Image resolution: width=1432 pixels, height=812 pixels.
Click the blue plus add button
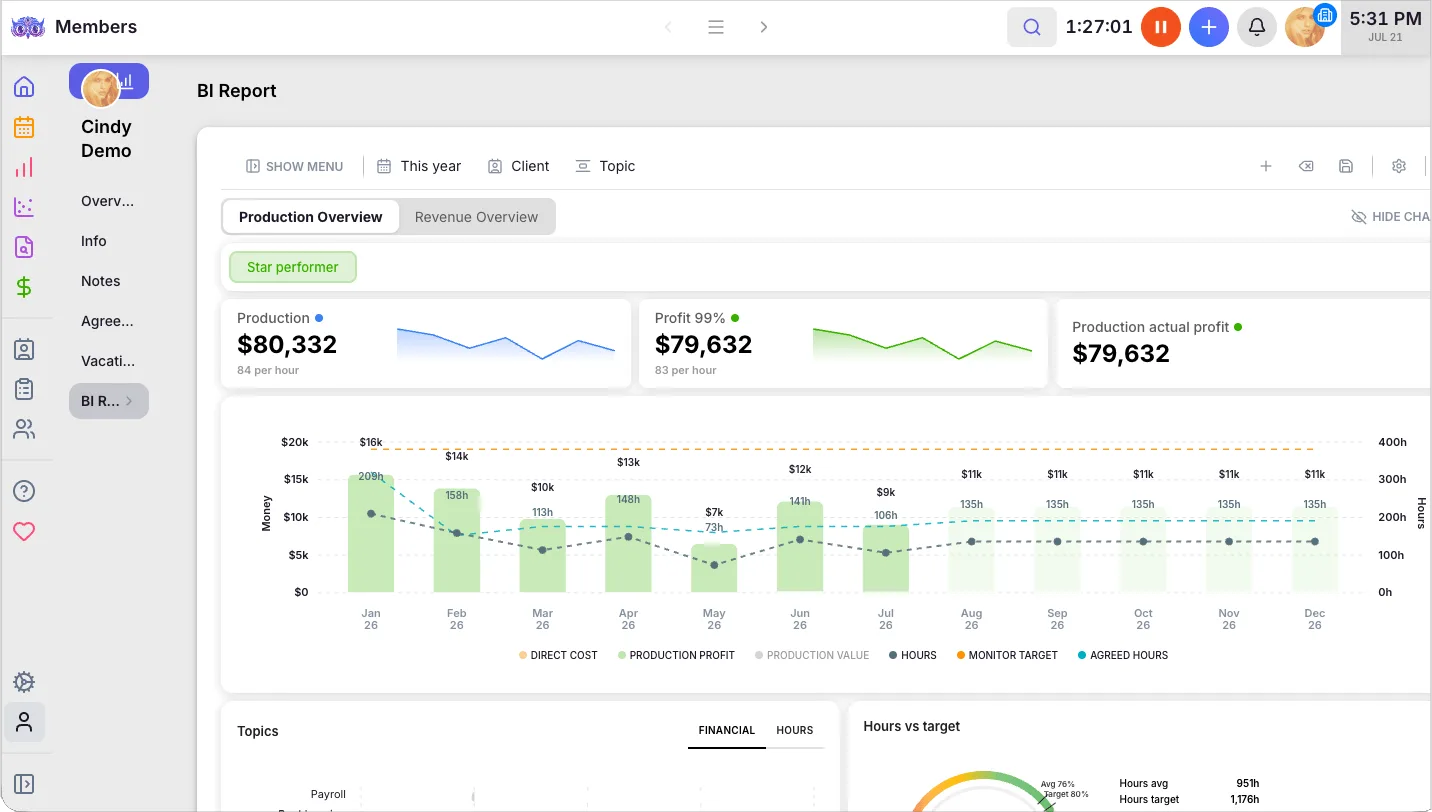tap(1209, 27)
